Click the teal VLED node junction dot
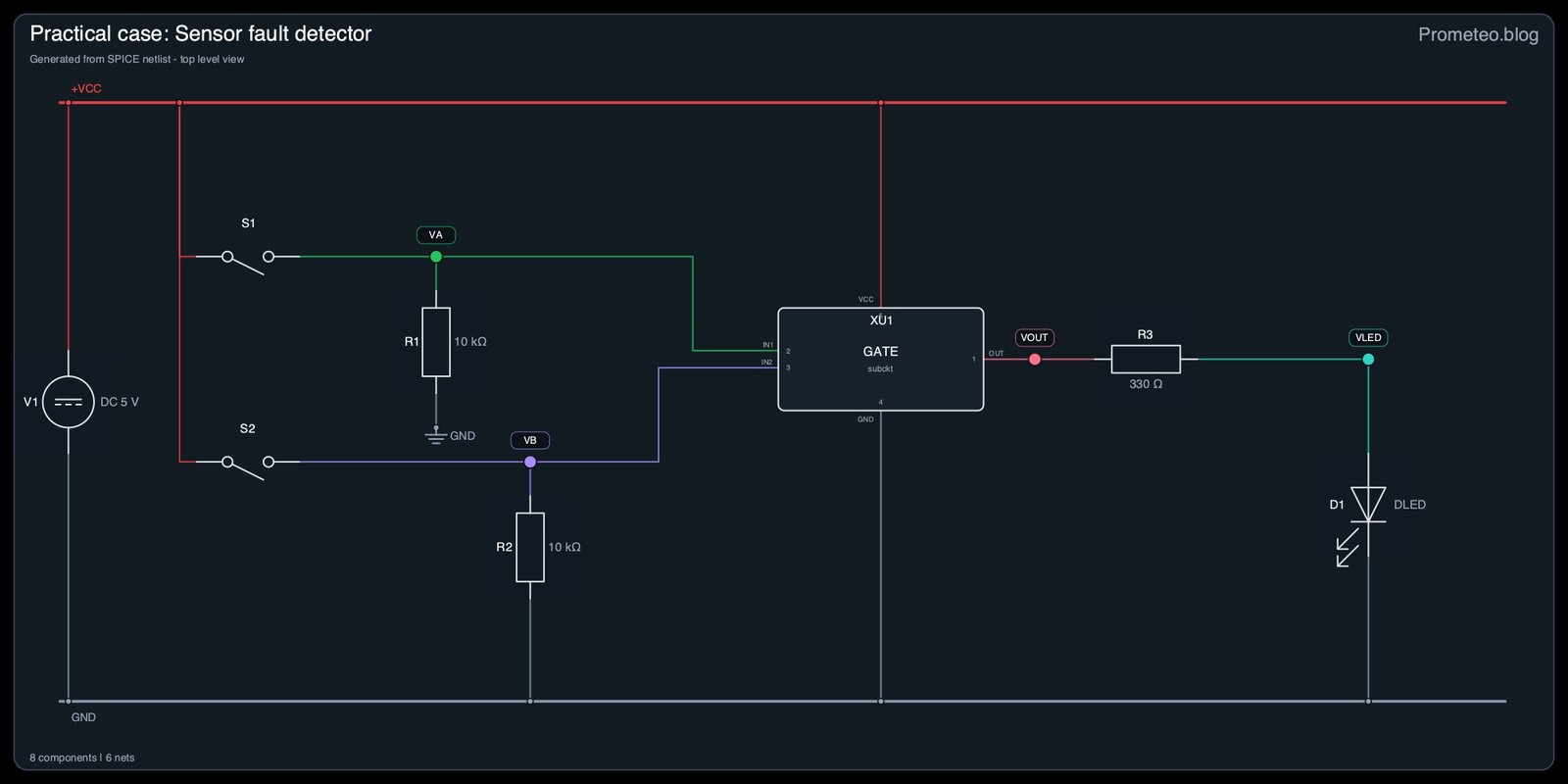Screen dimensions: 1568x784 [1368, 360]
